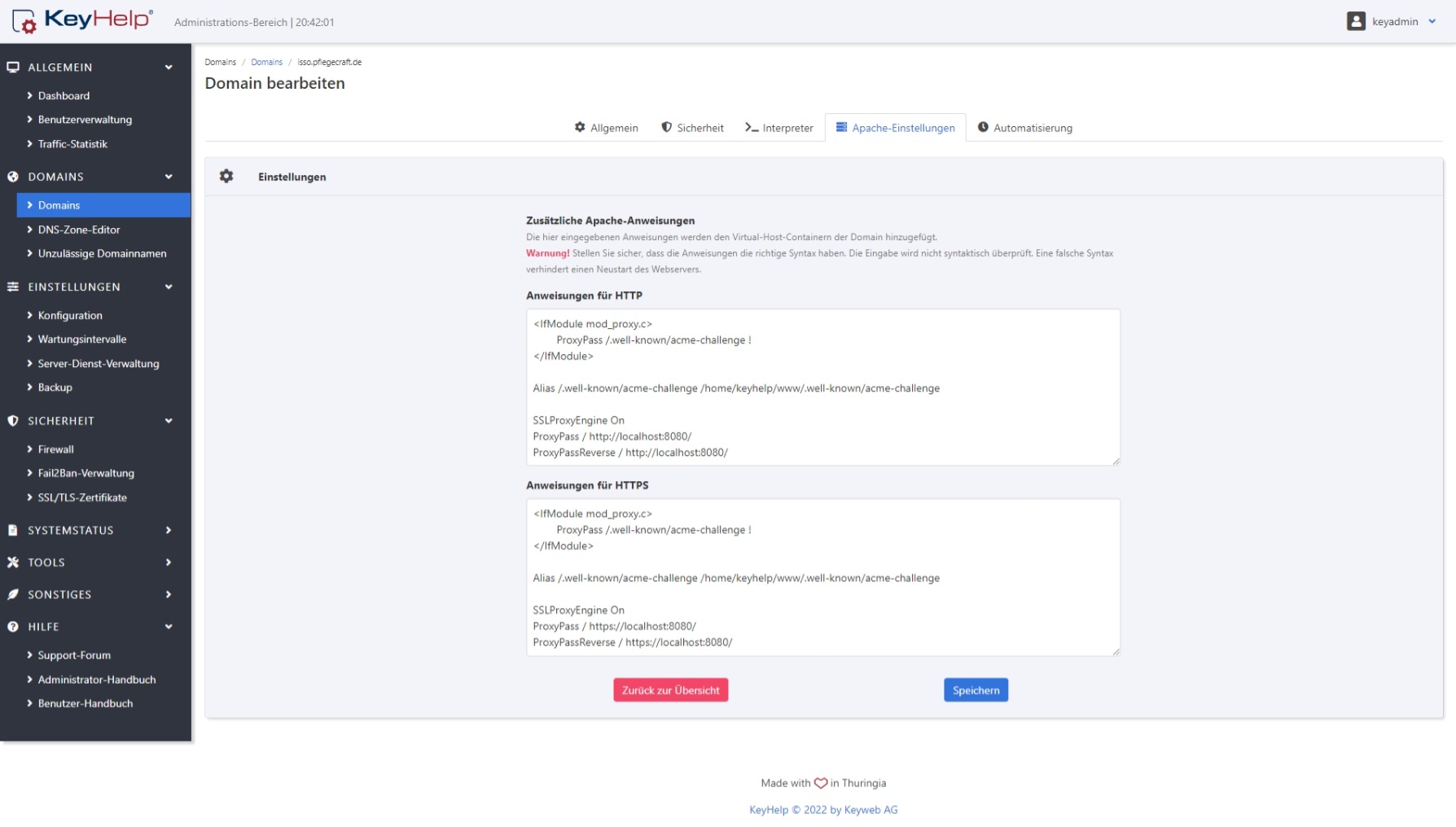1456x827 pixels.
Task: Click the keyadmin user avatar icon
Action: [x=1355, y=21]
